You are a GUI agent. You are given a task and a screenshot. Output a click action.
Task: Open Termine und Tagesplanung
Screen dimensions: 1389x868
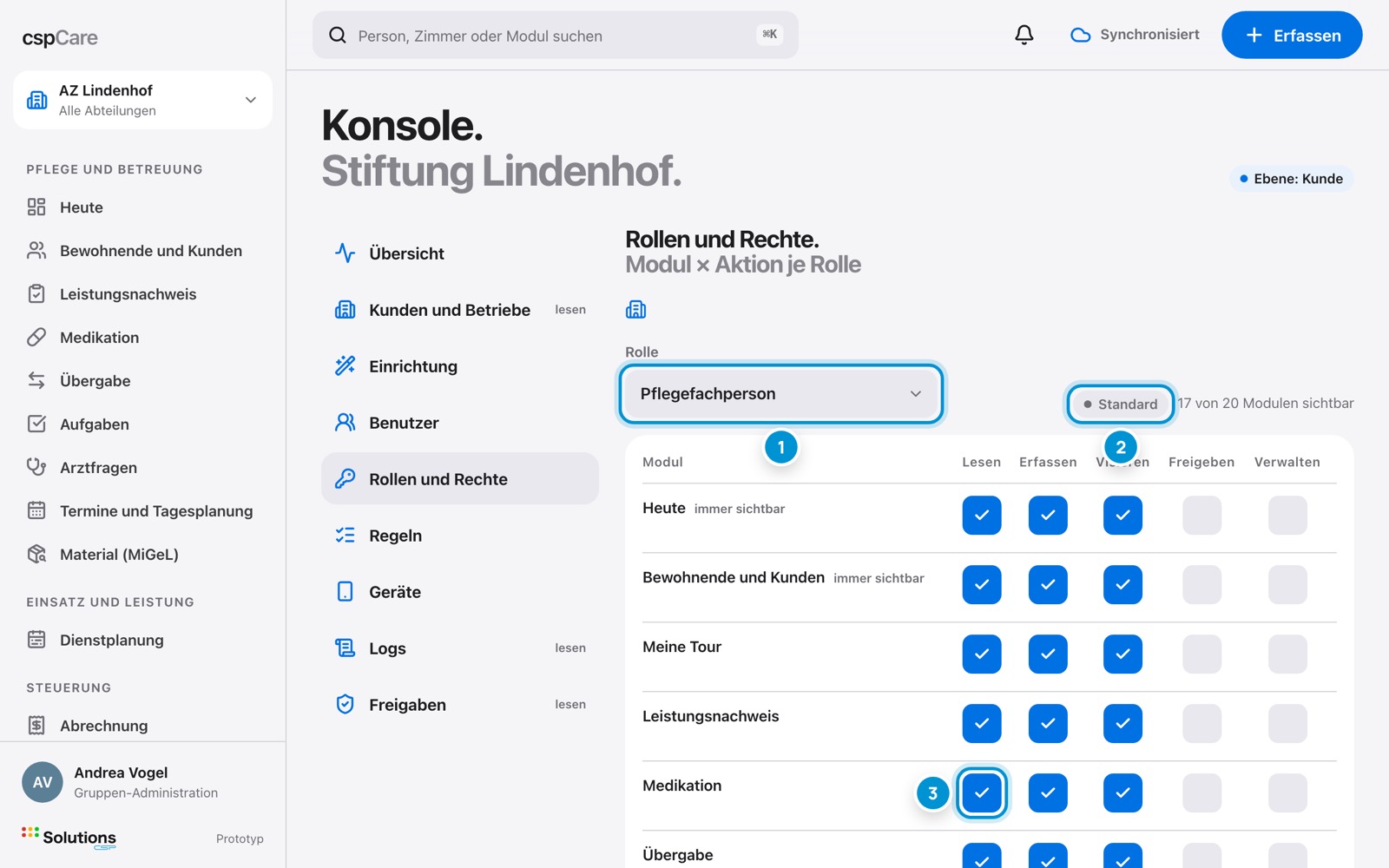(143, 510)
